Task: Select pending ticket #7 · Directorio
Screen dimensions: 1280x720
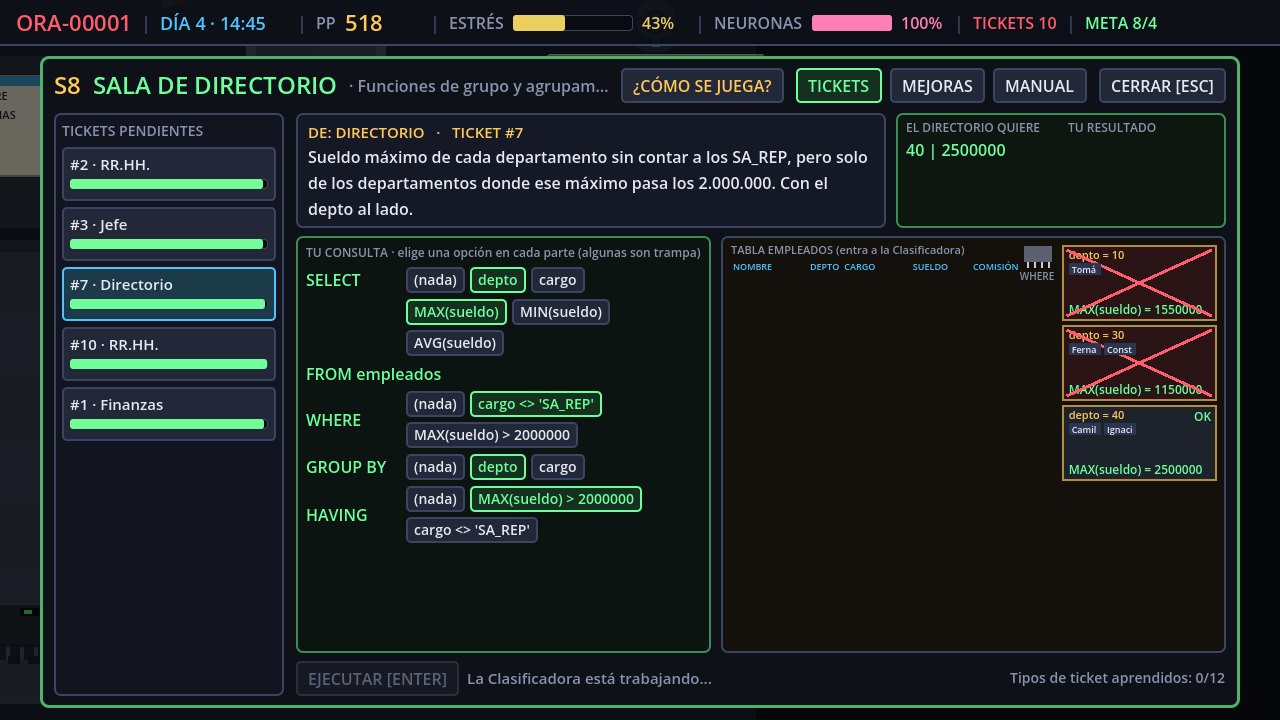Action: click(x=169, y=294)
